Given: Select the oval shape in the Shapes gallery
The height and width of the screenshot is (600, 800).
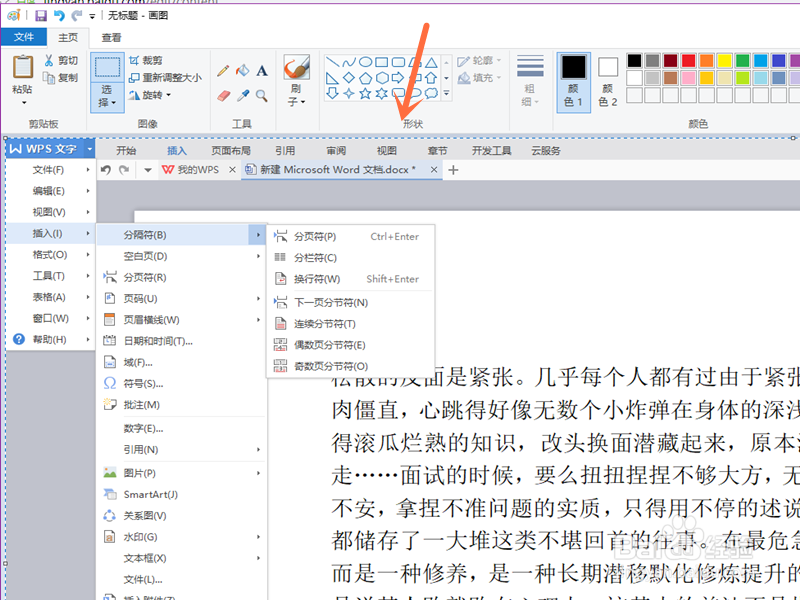Looking at the screenshot, I should [x=365, y=61].
